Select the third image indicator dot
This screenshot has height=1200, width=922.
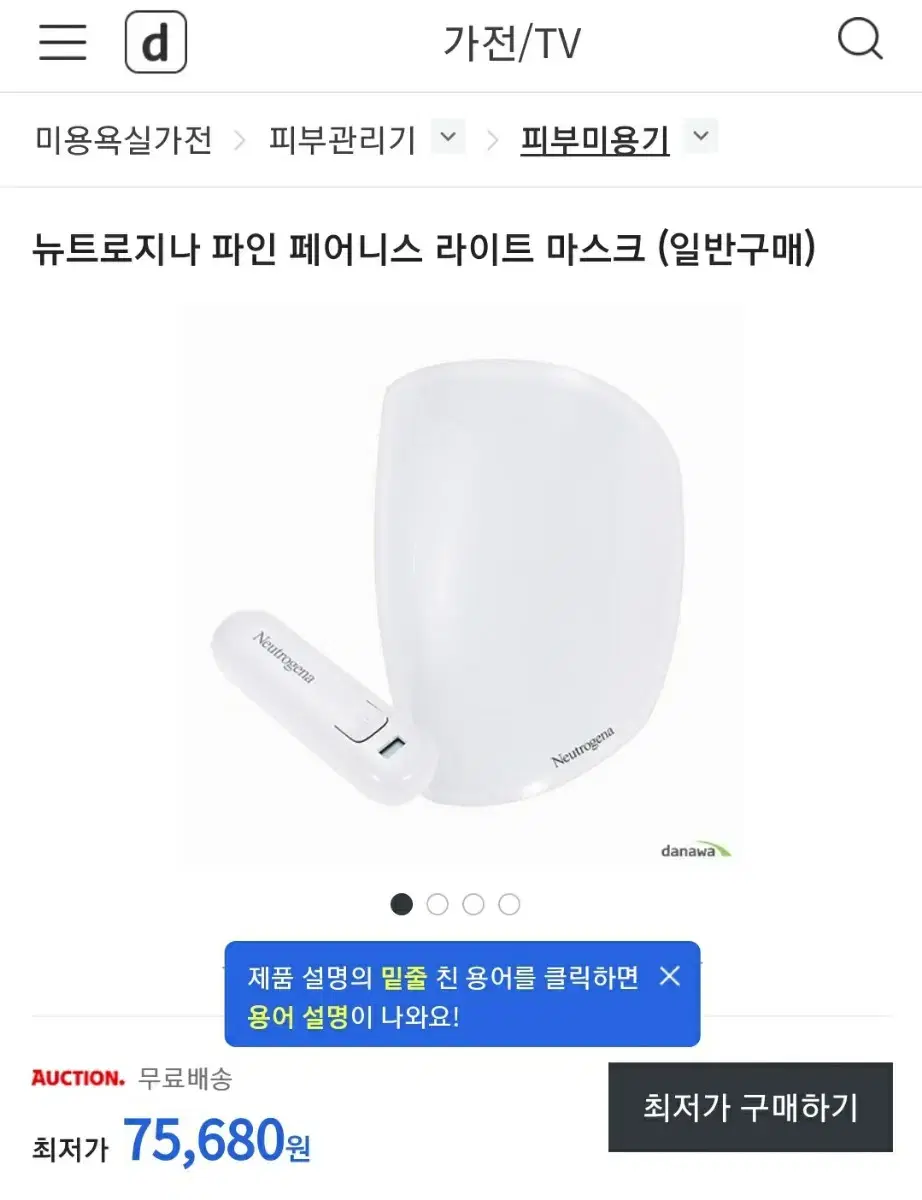[473, 904]
